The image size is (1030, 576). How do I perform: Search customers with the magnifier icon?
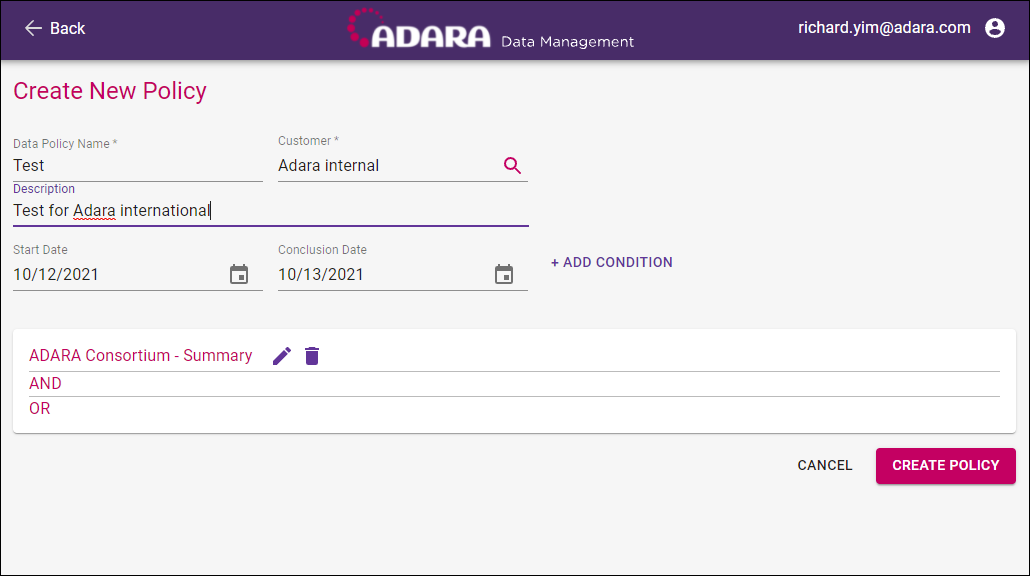(512, 166)
